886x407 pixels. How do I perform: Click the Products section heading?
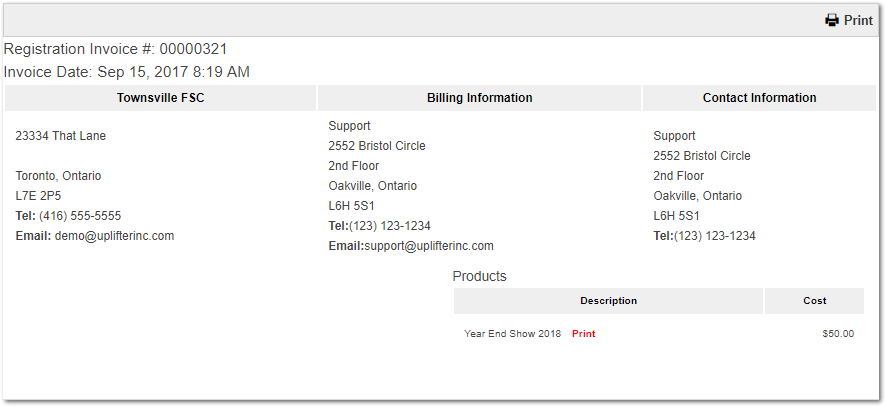[479, 276]
